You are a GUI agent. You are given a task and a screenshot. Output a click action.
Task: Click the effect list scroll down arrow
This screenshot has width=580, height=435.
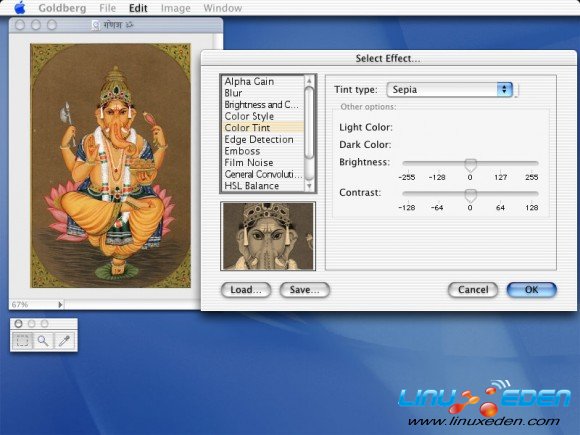coord(309,186)
